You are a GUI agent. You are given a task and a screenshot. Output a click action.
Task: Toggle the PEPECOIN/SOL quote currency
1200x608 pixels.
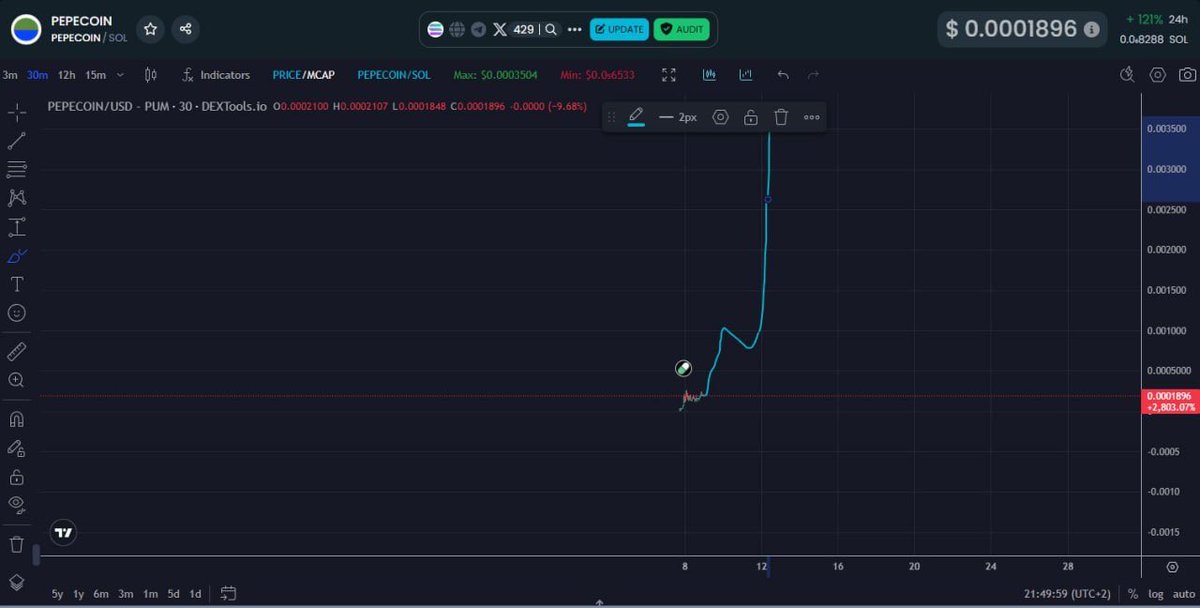click(x=394, y=75)
